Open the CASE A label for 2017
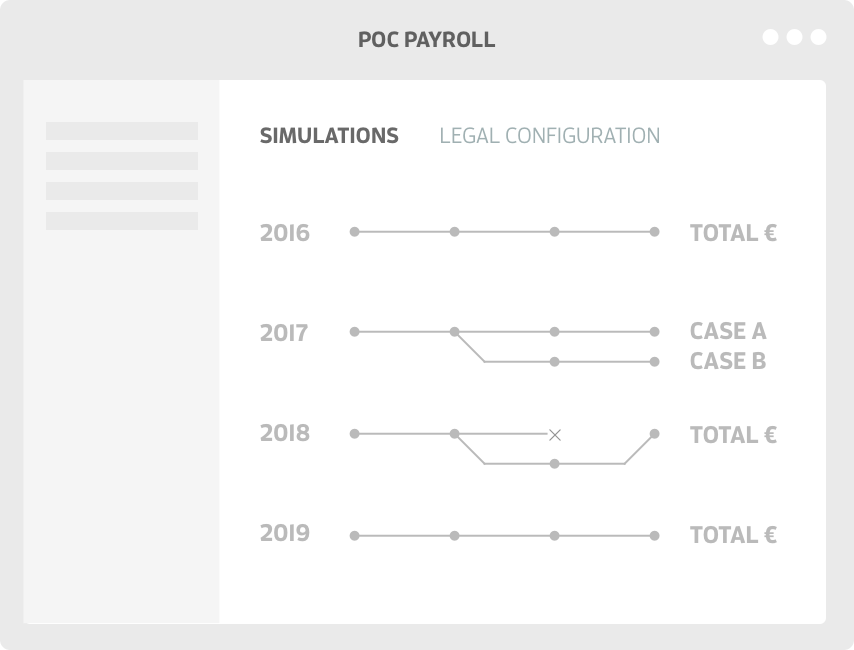This screenshot has width=854, height=650. click(728, 331)
